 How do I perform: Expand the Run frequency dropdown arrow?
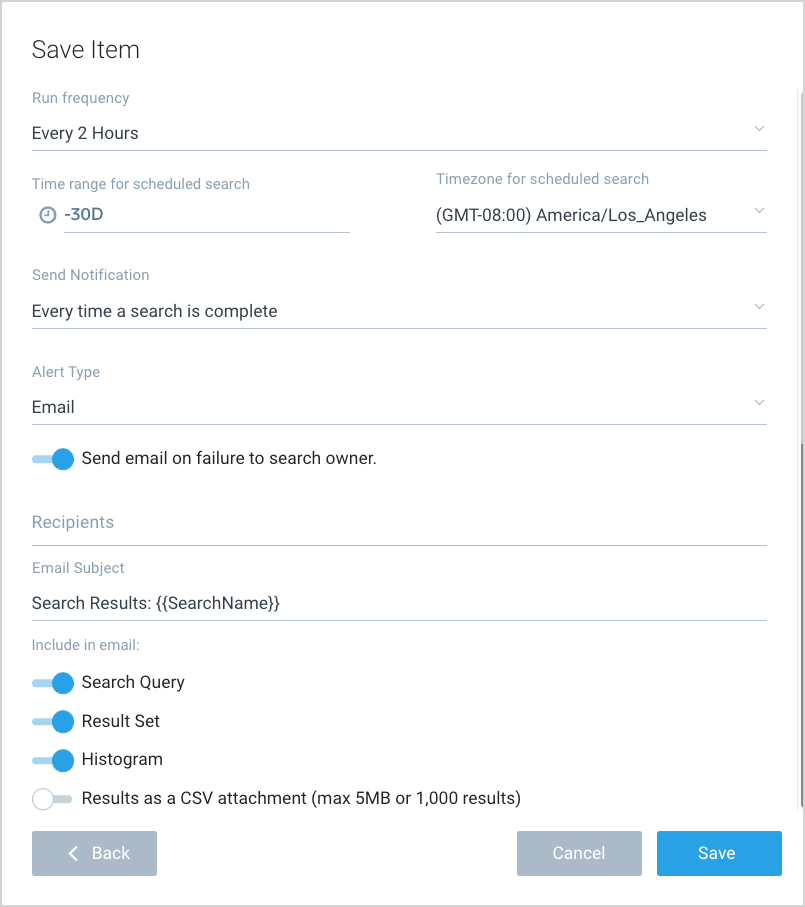pyautogui.click(x=759, y=129)
